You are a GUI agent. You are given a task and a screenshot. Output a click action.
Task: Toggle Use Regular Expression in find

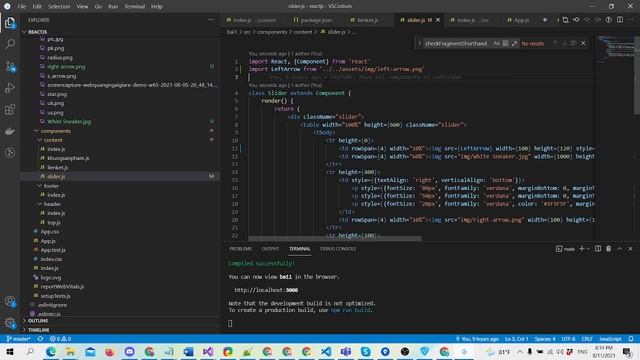[514, 43]
